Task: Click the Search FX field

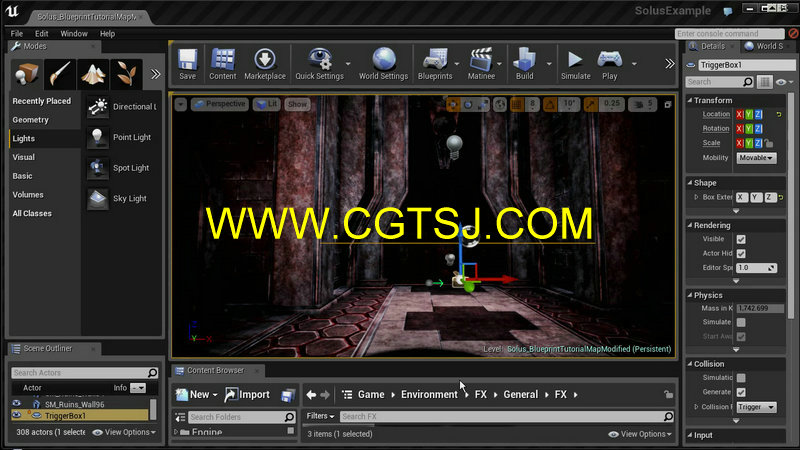Action: click(507, 416)
